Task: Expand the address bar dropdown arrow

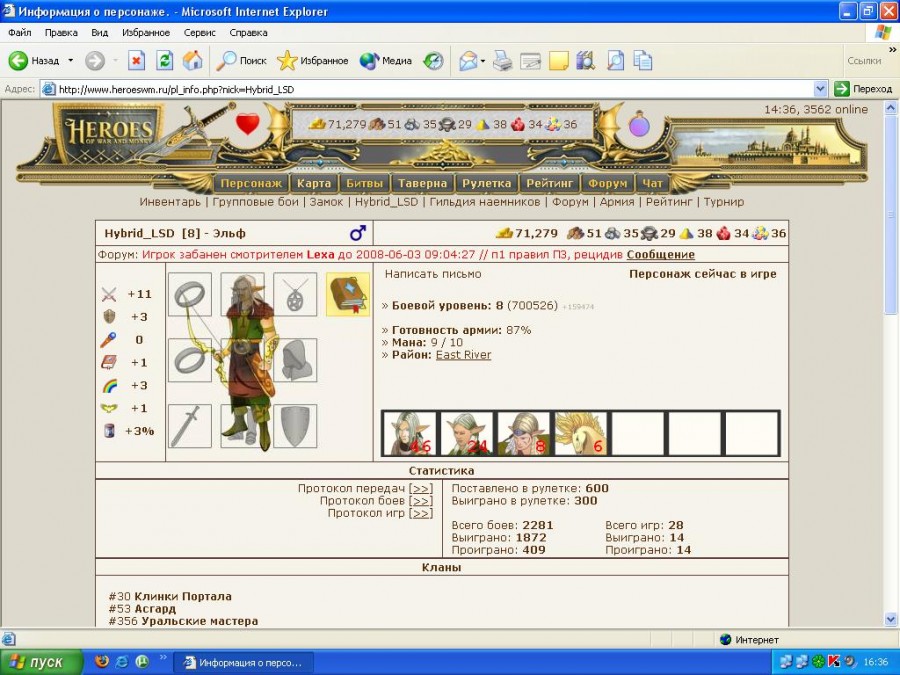Action: [820, 89]
